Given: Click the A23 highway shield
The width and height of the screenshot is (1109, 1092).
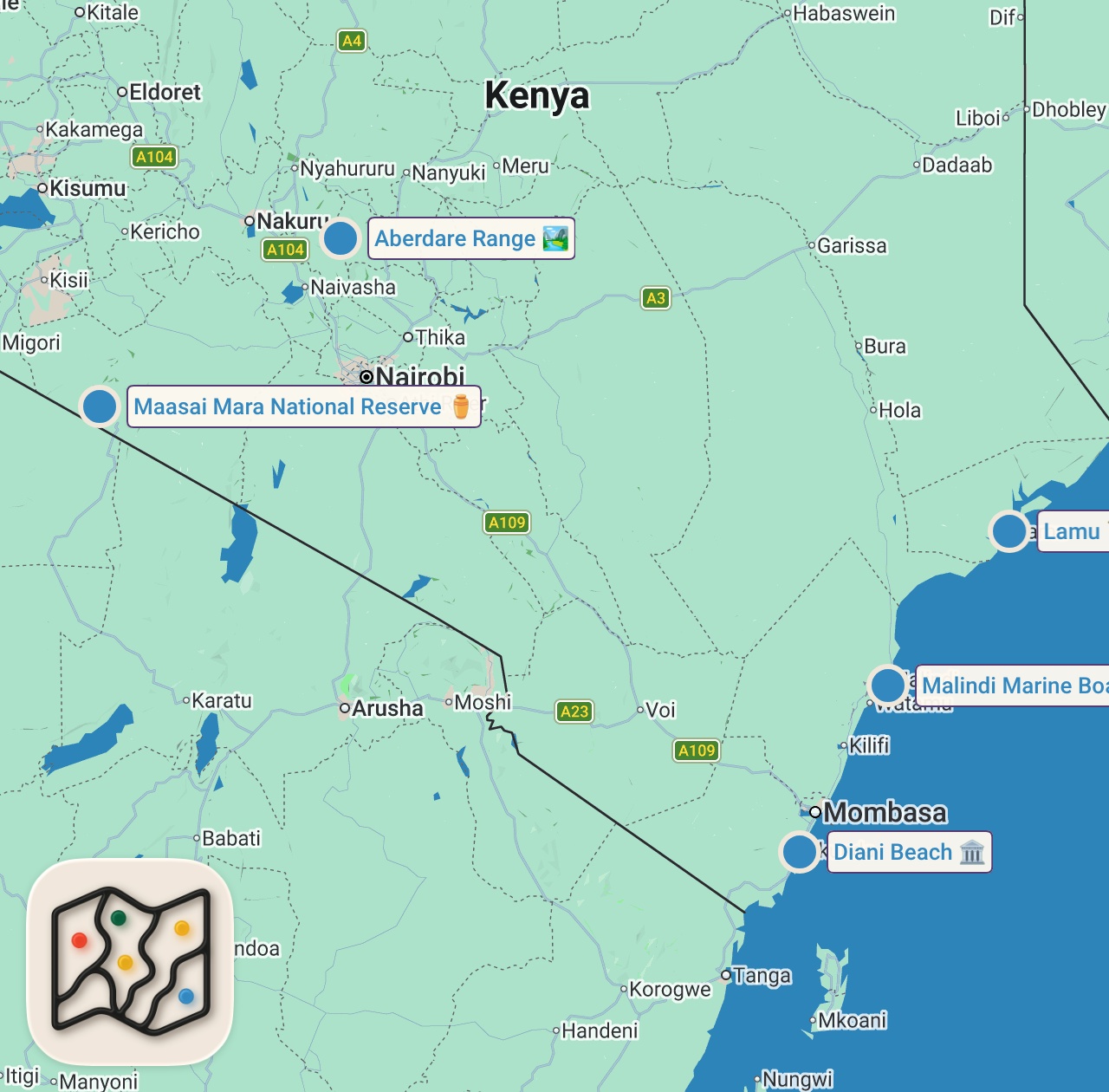Looking at the screenshot, I should [x=574, y=712].
